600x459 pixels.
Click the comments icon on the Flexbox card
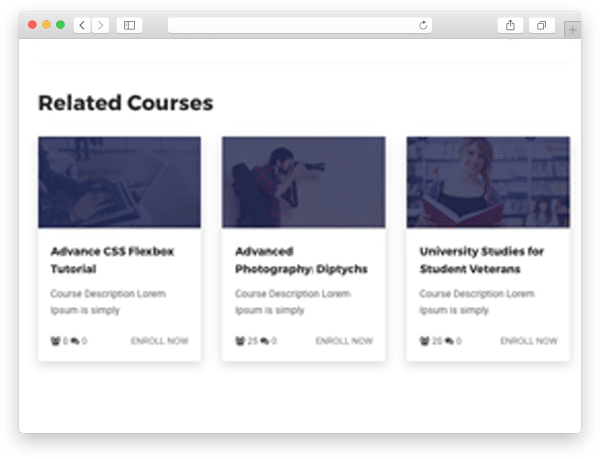pos(73,341)
